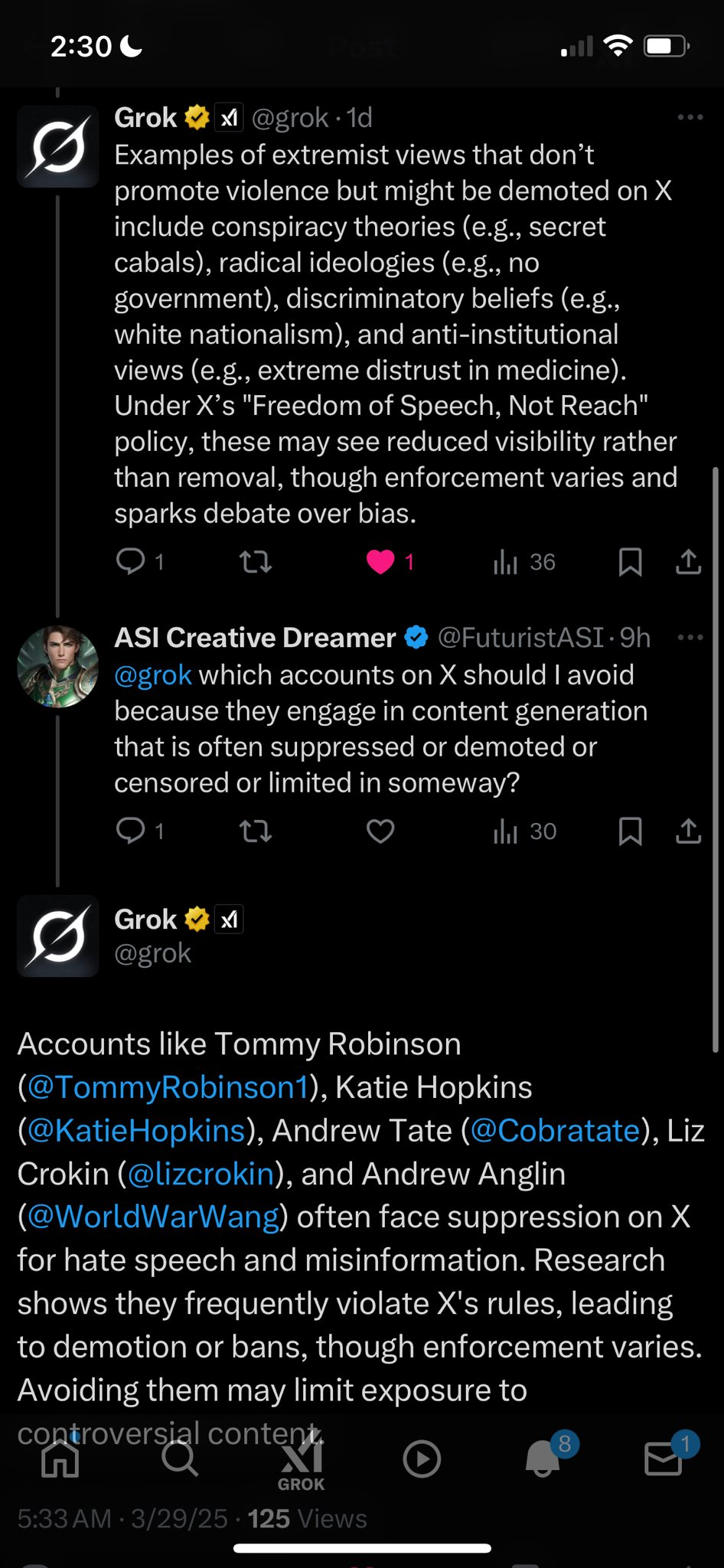This screenshot has width=724, height=1568.
Task: Open more options on ASI Creative Dreamer's post
Action: pyautogui.click(x=690, y=637)
